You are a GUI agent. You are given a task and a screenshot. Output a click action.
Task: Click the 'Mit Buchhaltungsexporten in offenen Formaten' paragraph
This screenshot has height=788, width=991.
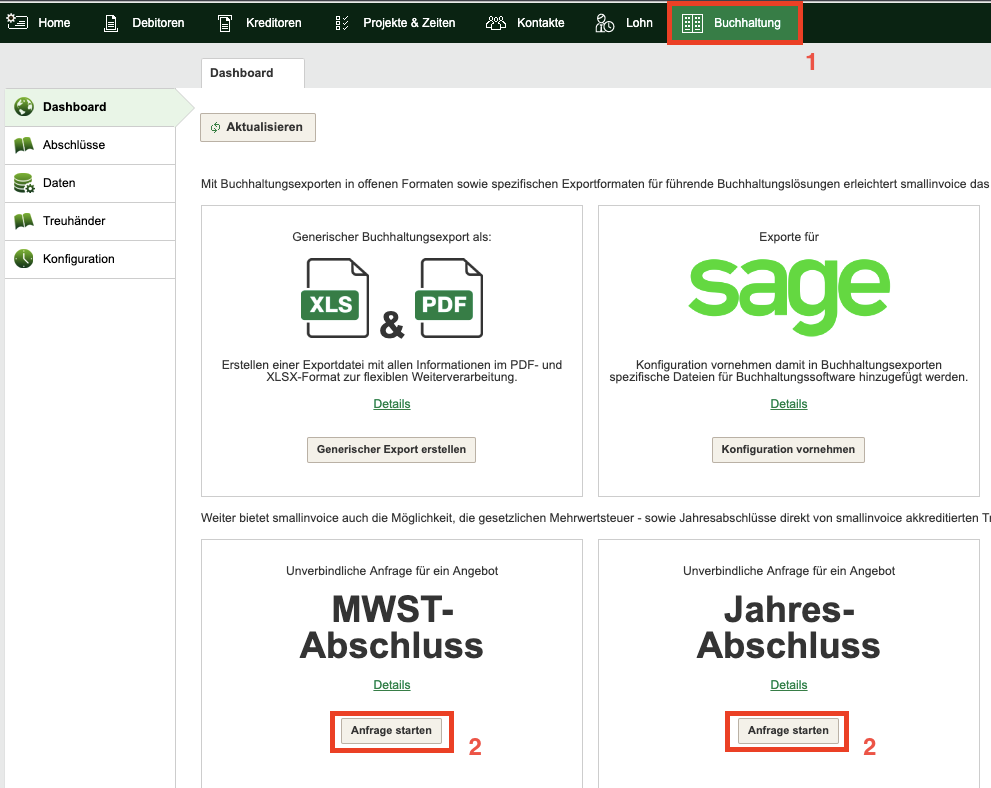tap(595, 184)
